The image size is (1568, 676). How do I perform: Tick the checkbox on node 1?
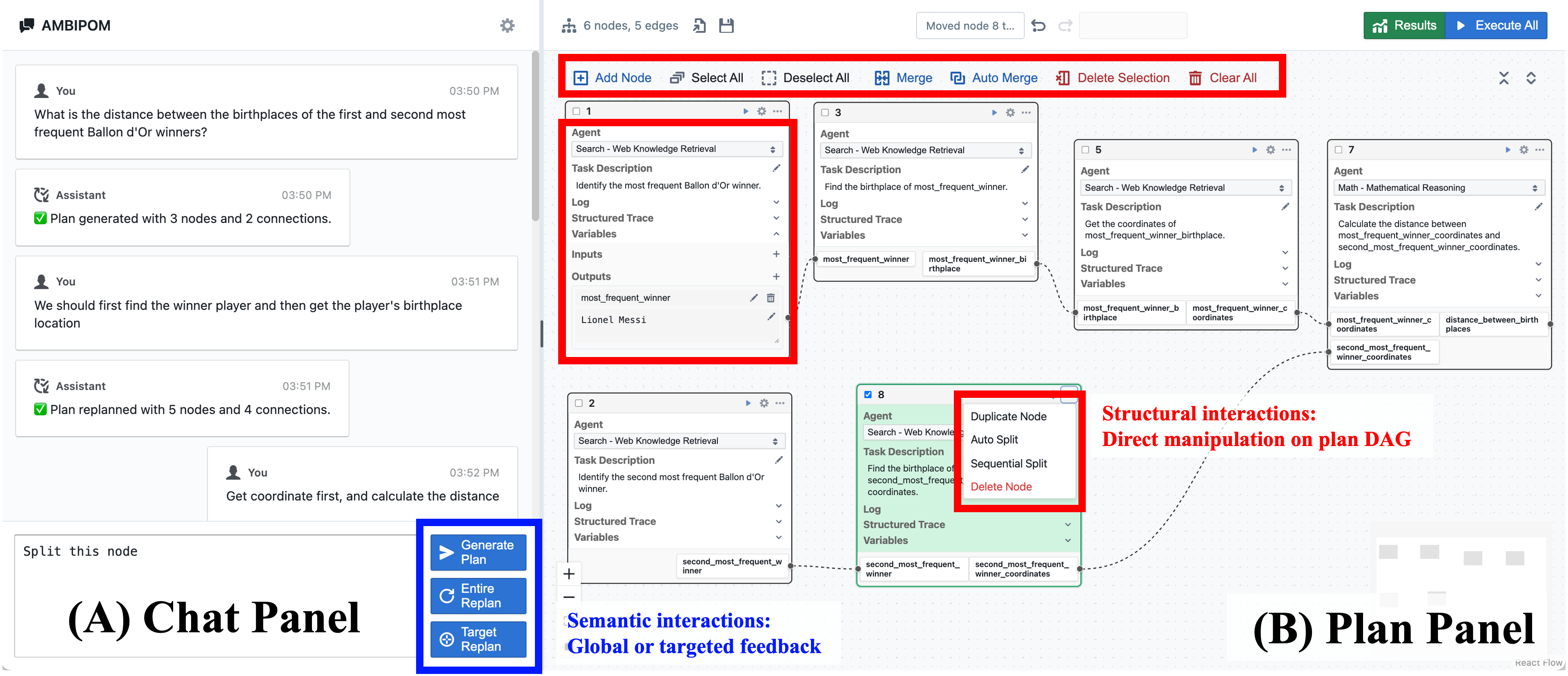pos(576,112)
